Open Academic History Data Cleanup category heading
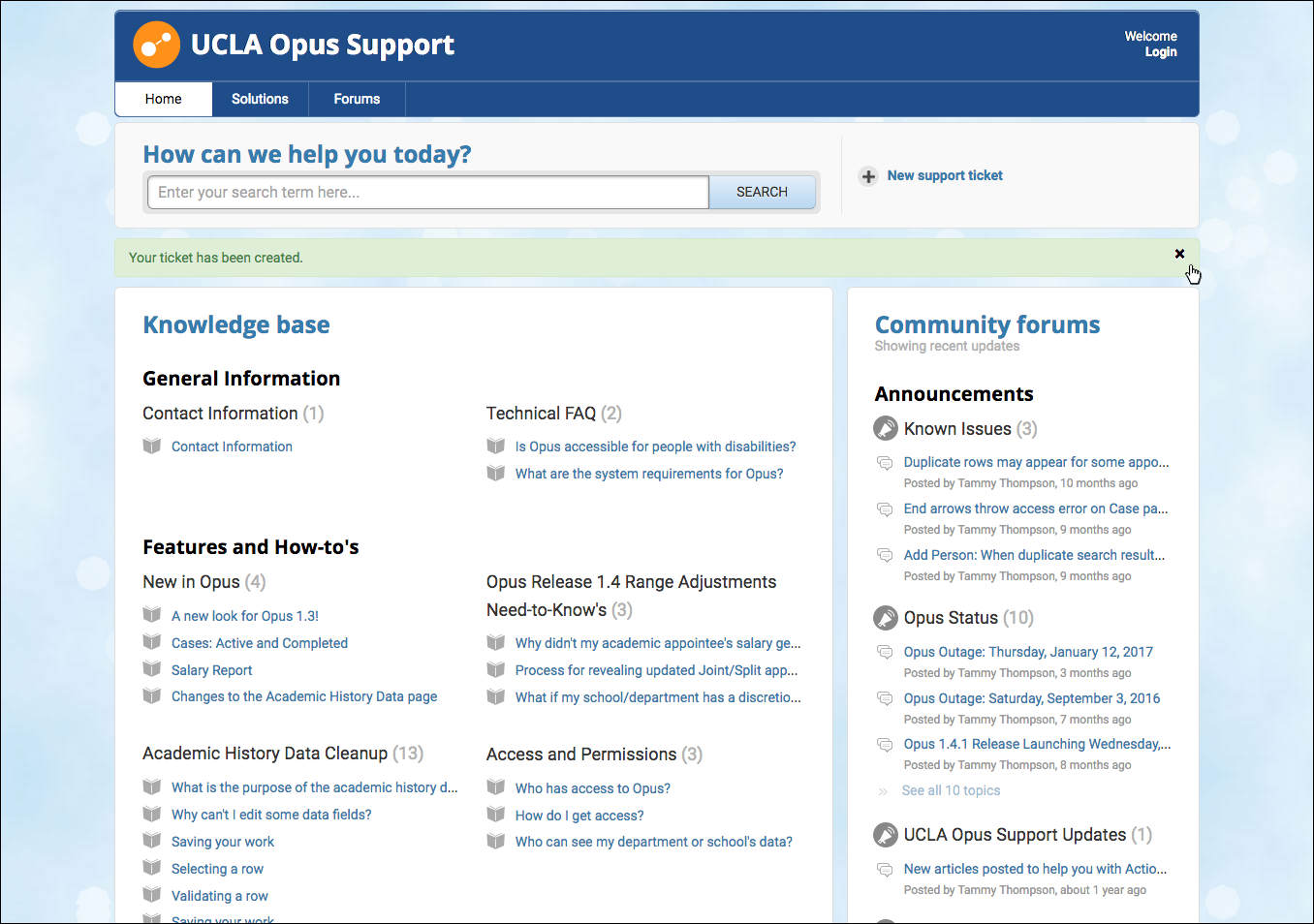The height and width of the screenshot is (924, 1314). (x=265, y=754)
